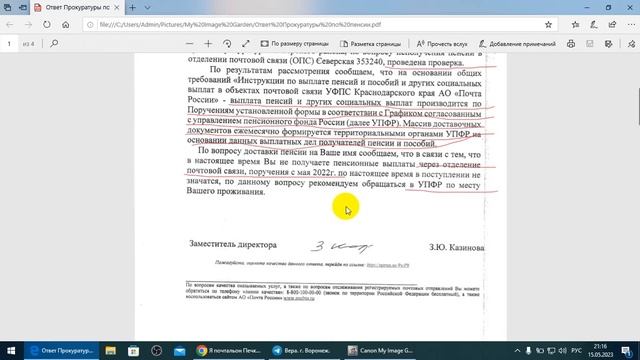Open a new tab with plus button

coord(132,7)
